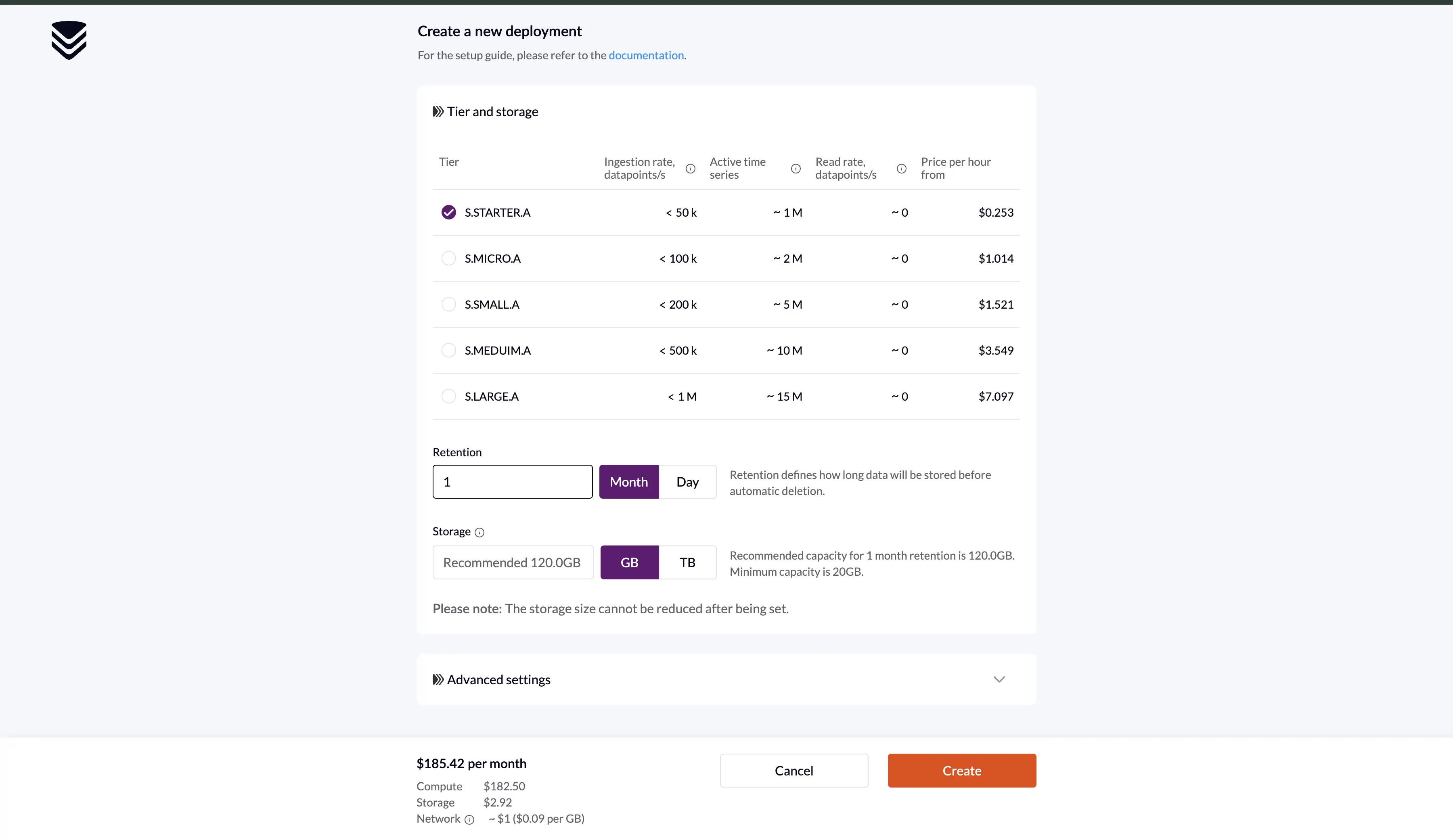Switch retention period to Month
Viewport: 1453px width, 840px height.
coord(629,481)
